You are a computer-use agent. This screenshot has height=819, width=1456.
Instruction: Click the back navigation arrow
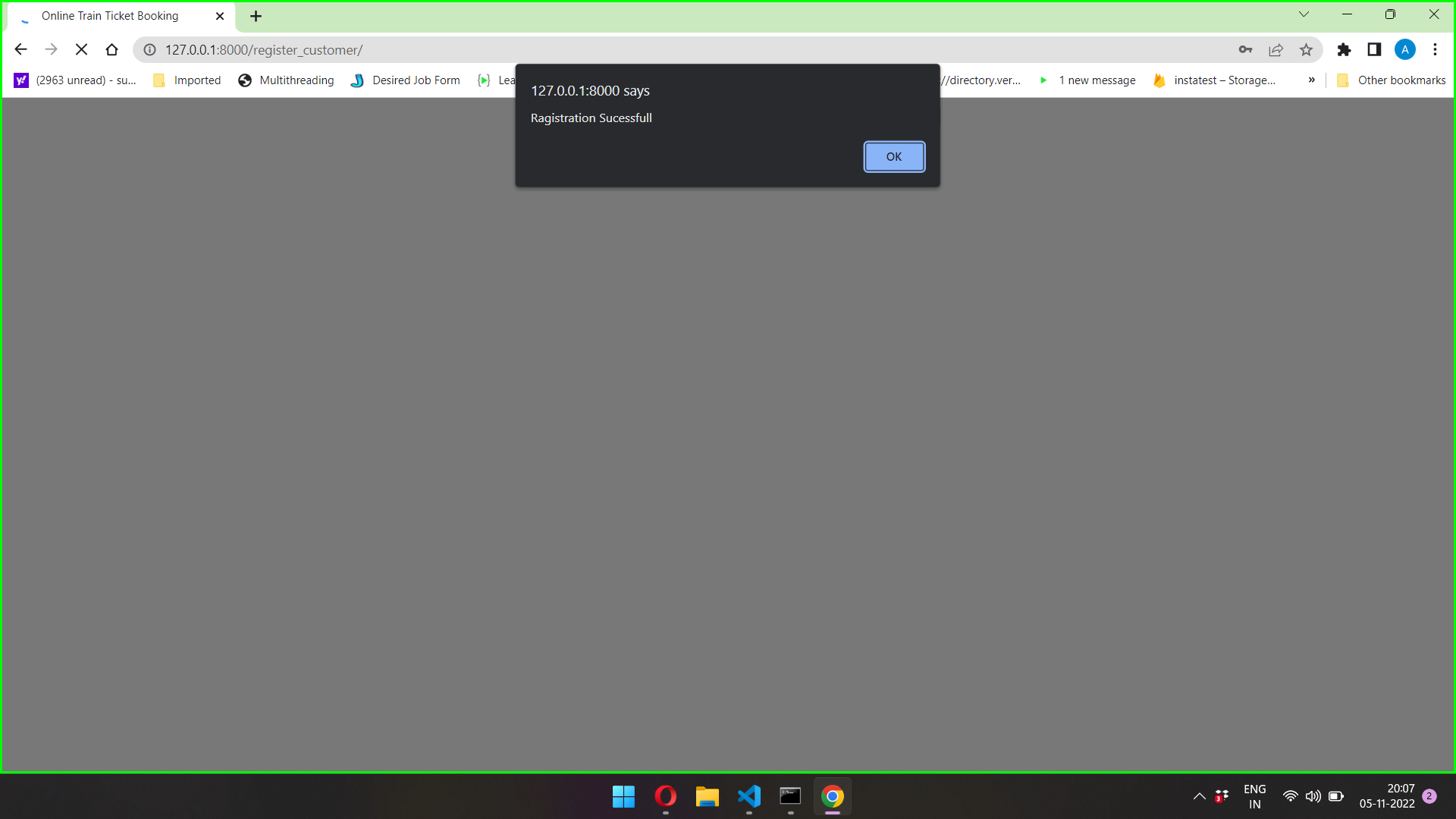[x=20, y=49]
